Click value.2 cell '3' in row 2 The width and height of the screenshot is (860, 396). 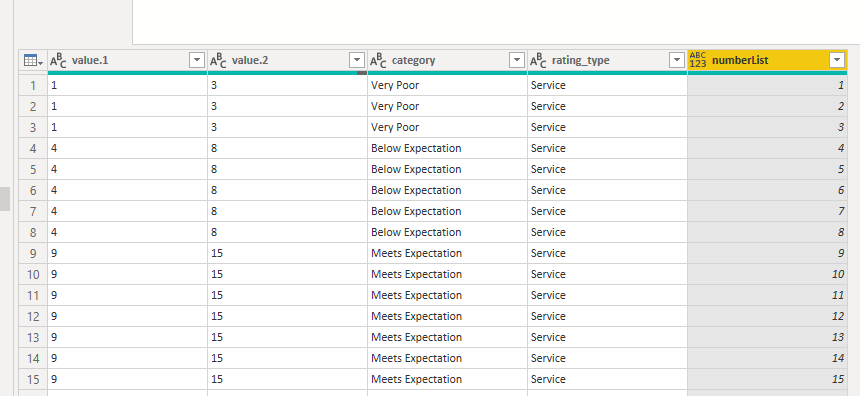[x=287, y=106]
